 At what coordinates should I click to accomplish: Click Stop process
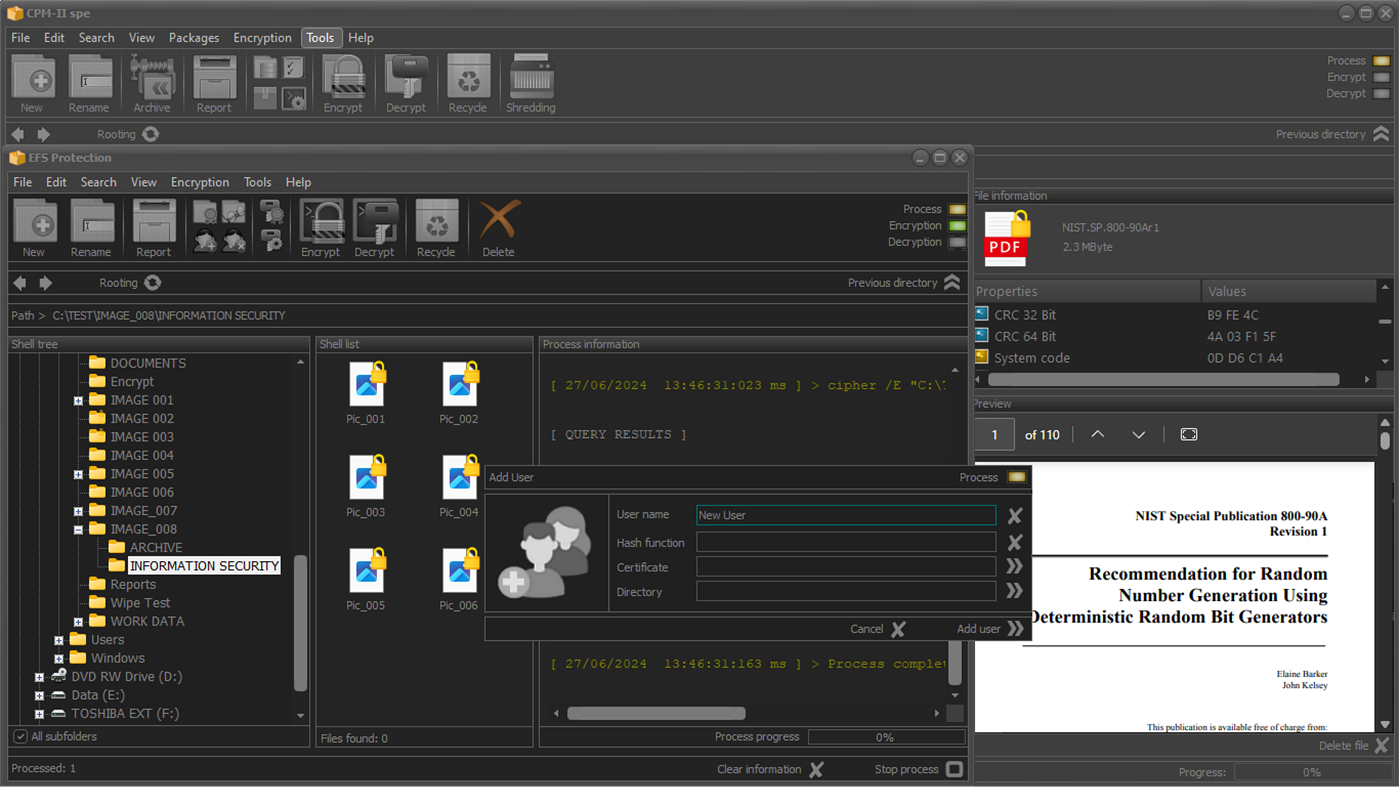918,770
